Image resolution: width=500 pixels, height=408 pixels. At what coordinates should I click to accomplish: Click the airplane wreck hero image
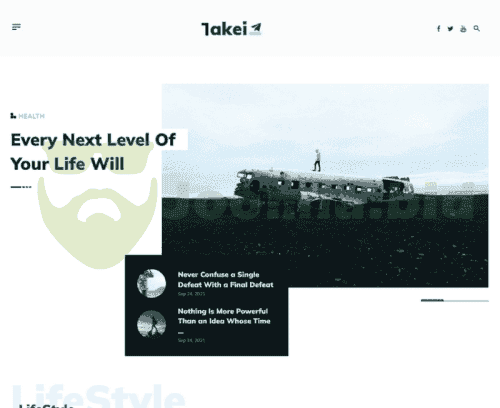tap(325, 185)
